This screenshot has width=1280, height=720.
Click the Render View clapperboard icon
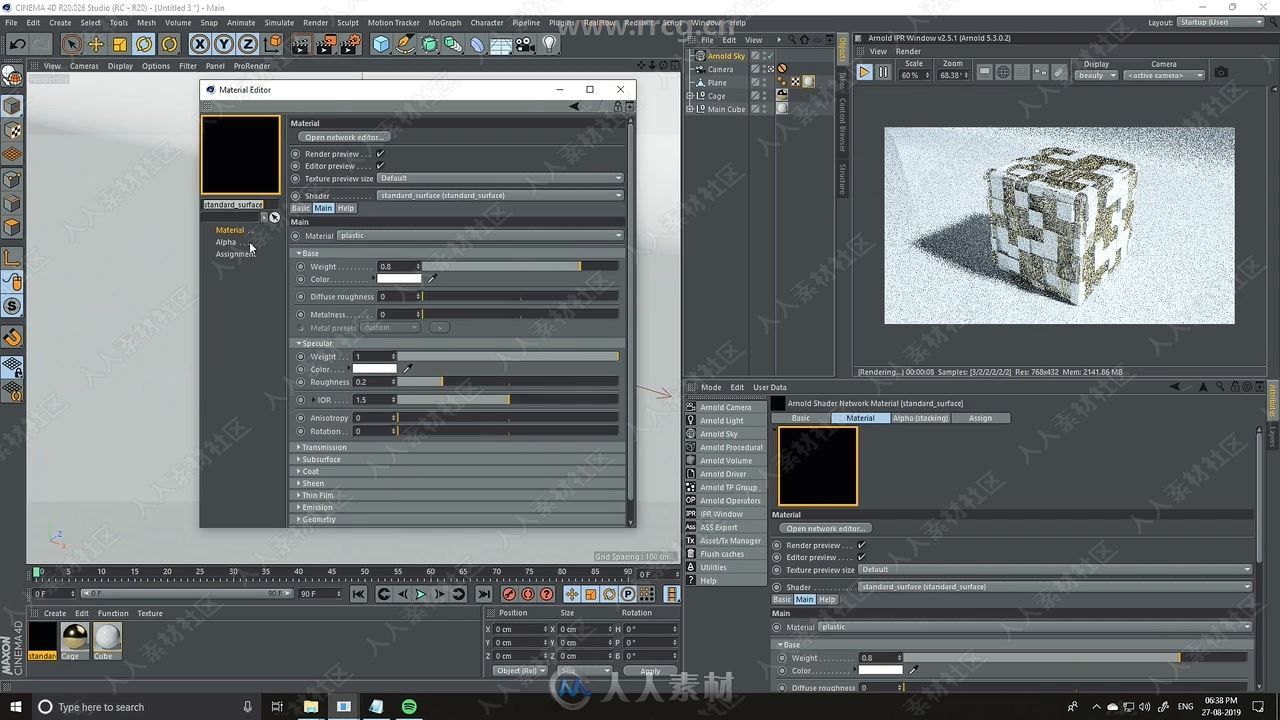(x=300, y=44)
